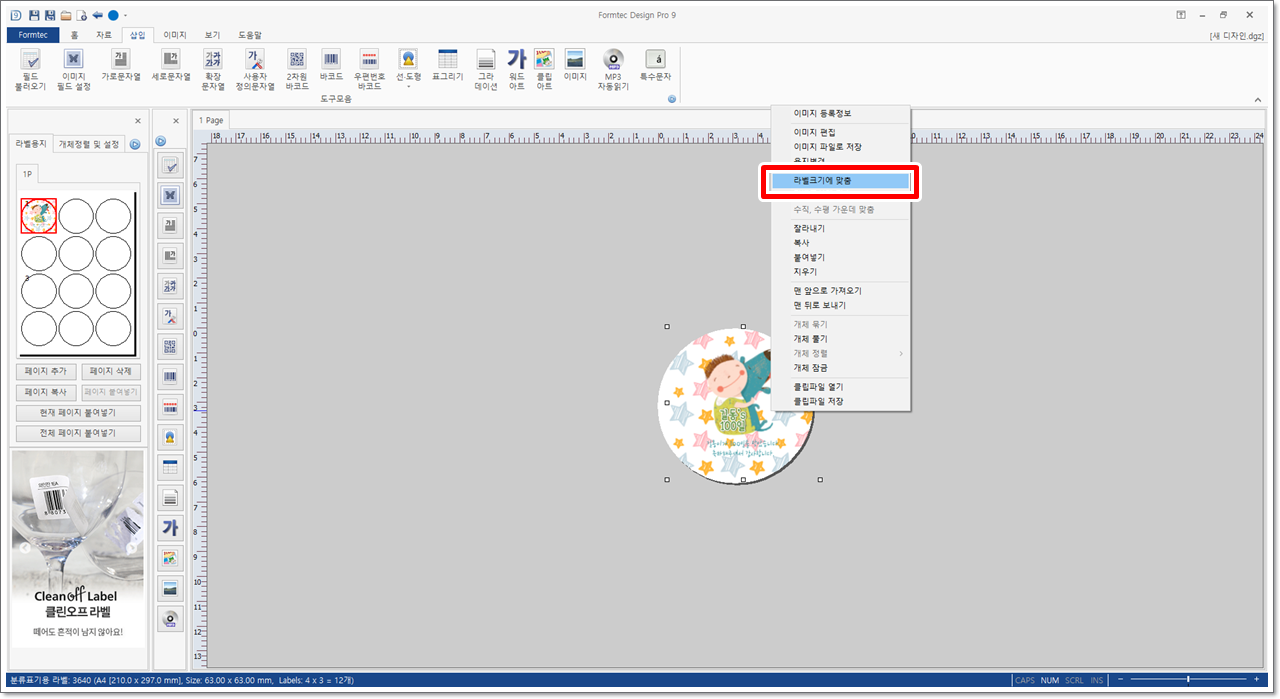The height and width of the screenshot is (699, 1280).
Task: Click the 페이지 복사 button
Action: (45, 392)
